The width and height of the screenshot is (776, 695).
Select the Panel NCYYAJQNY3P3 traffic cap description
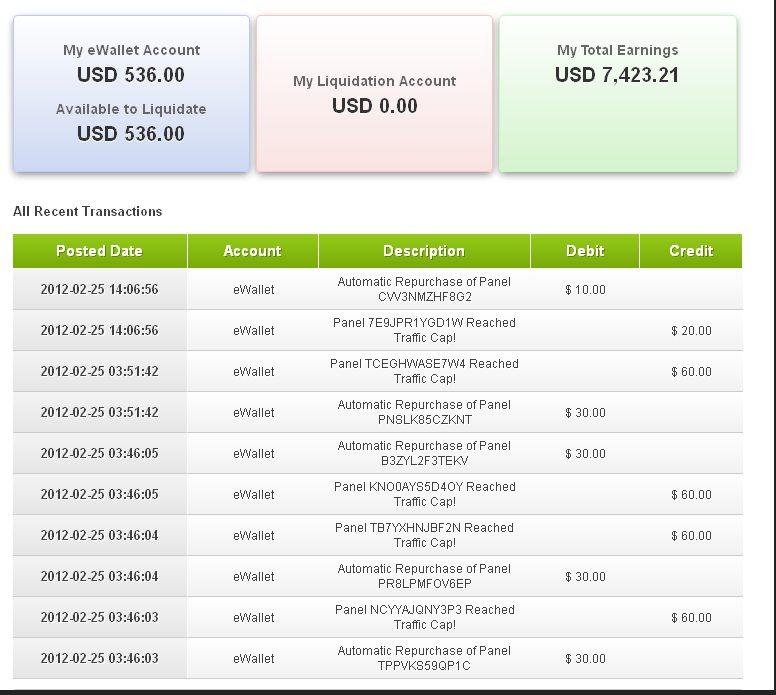(x=424, y=617)
